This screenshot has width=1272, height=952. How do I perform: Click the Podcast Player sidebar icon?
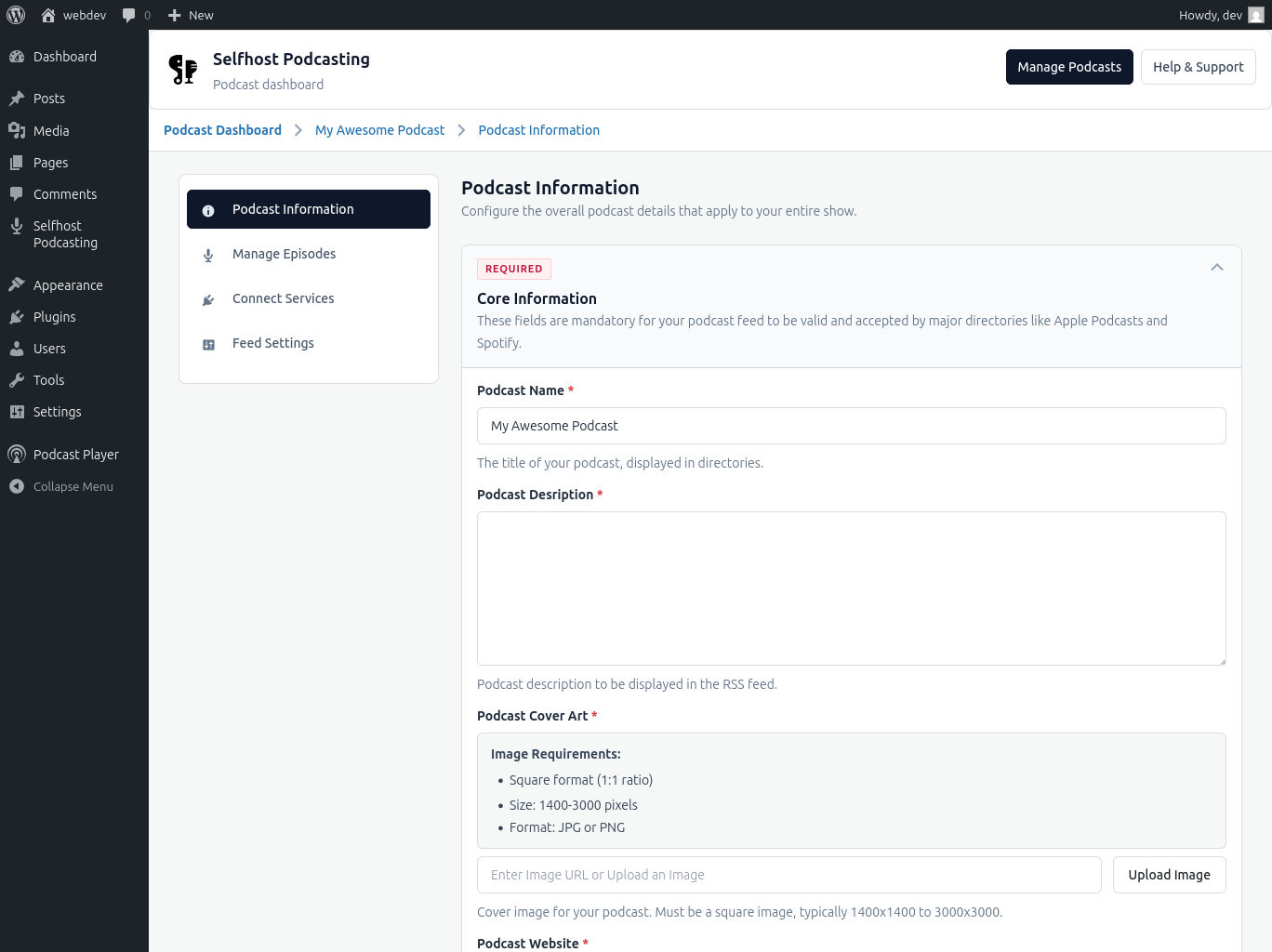click(x=17, y=455)
